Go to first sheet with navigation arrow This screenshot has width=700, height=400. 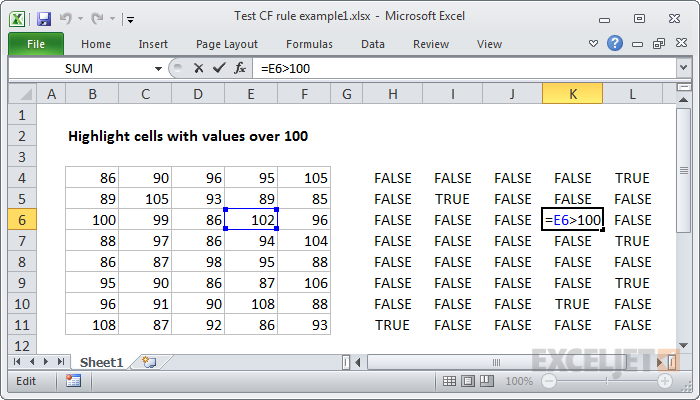17,361
